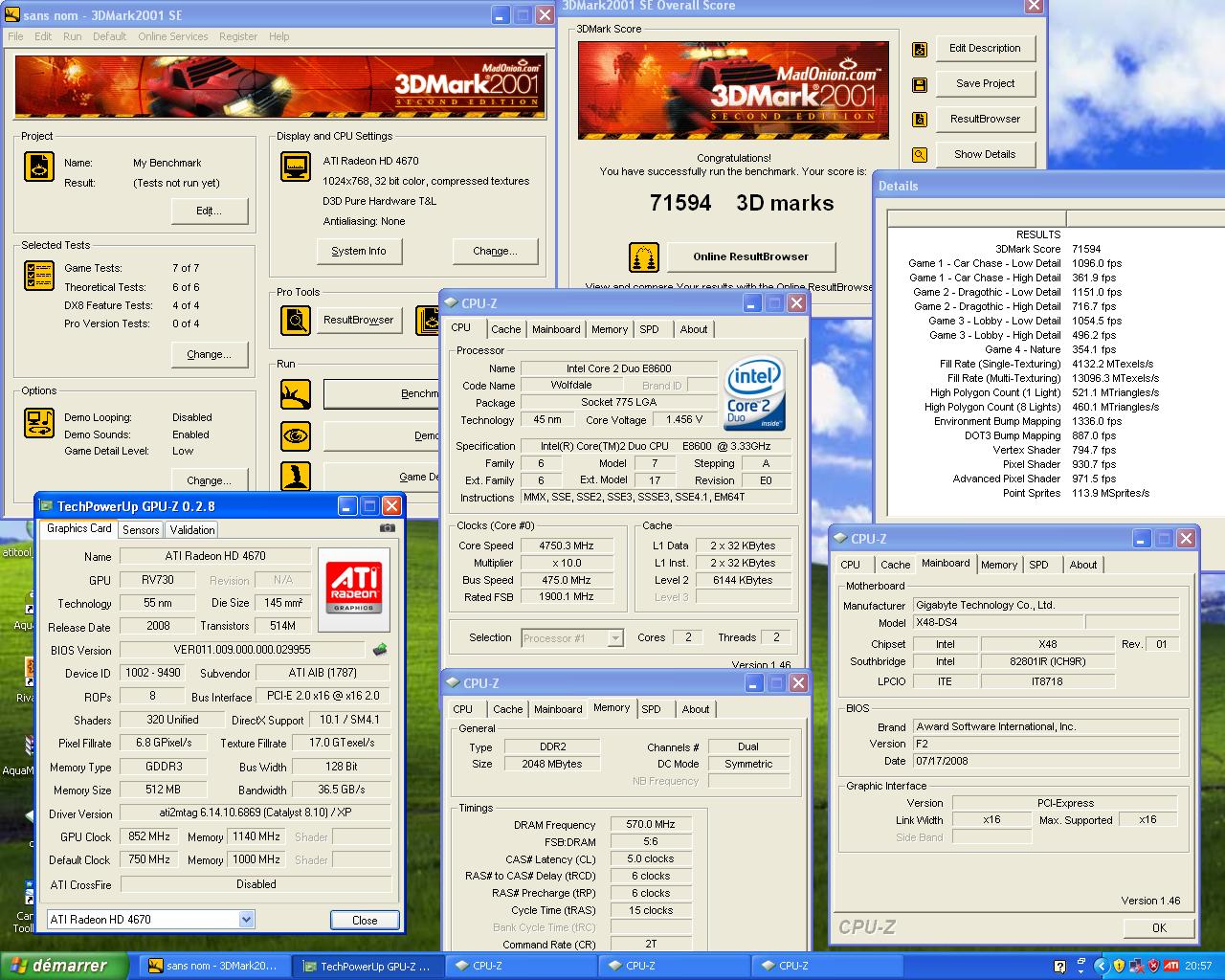Click Change... button under Selected Tests
Image resolution: width=1225 pixels, height=980 pixels.
coord(209,354)
